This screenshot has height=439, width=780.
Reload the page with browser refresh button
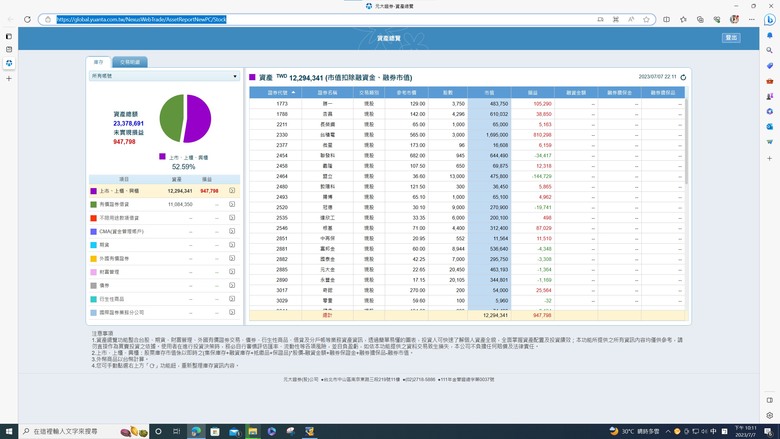click(27, 19)
